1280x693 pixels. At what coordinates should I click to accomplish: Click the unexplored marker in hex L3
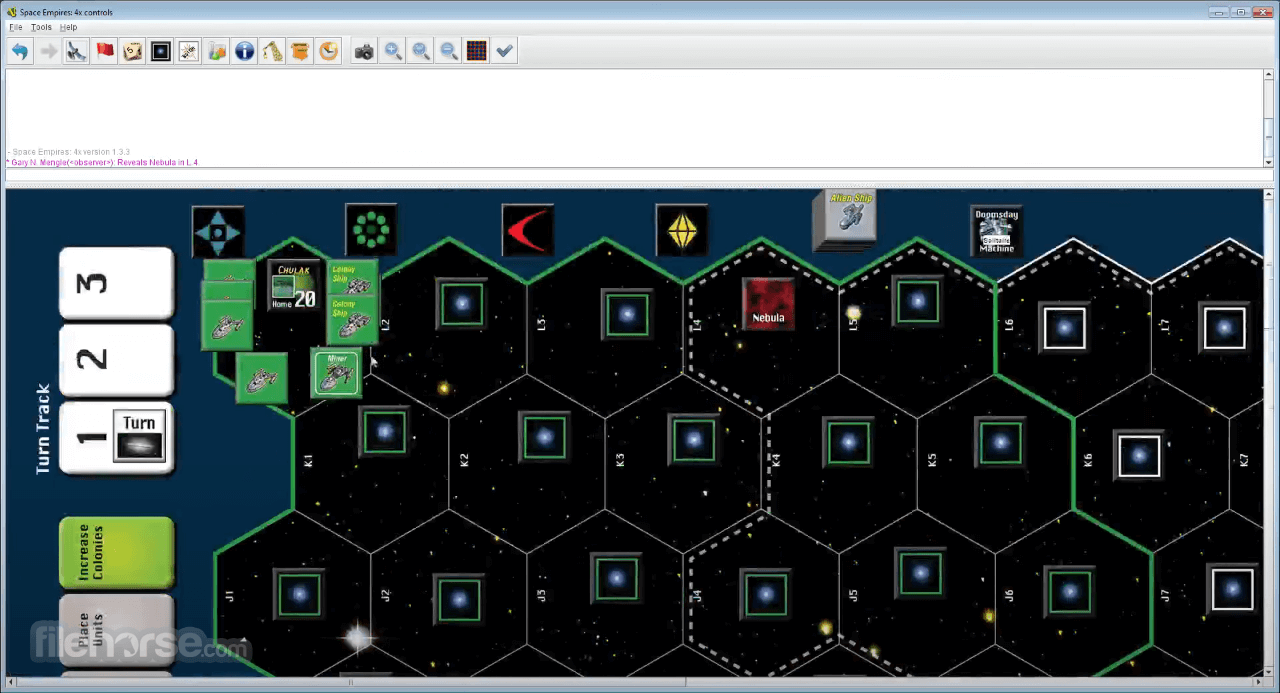627,314
